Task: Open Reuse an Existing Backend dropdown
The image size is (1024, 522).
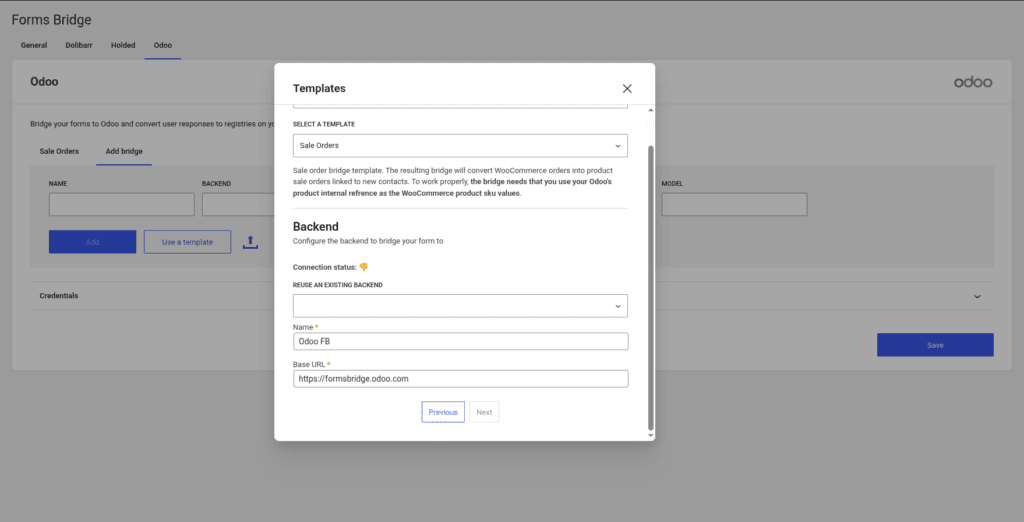Action: (460, 306)
